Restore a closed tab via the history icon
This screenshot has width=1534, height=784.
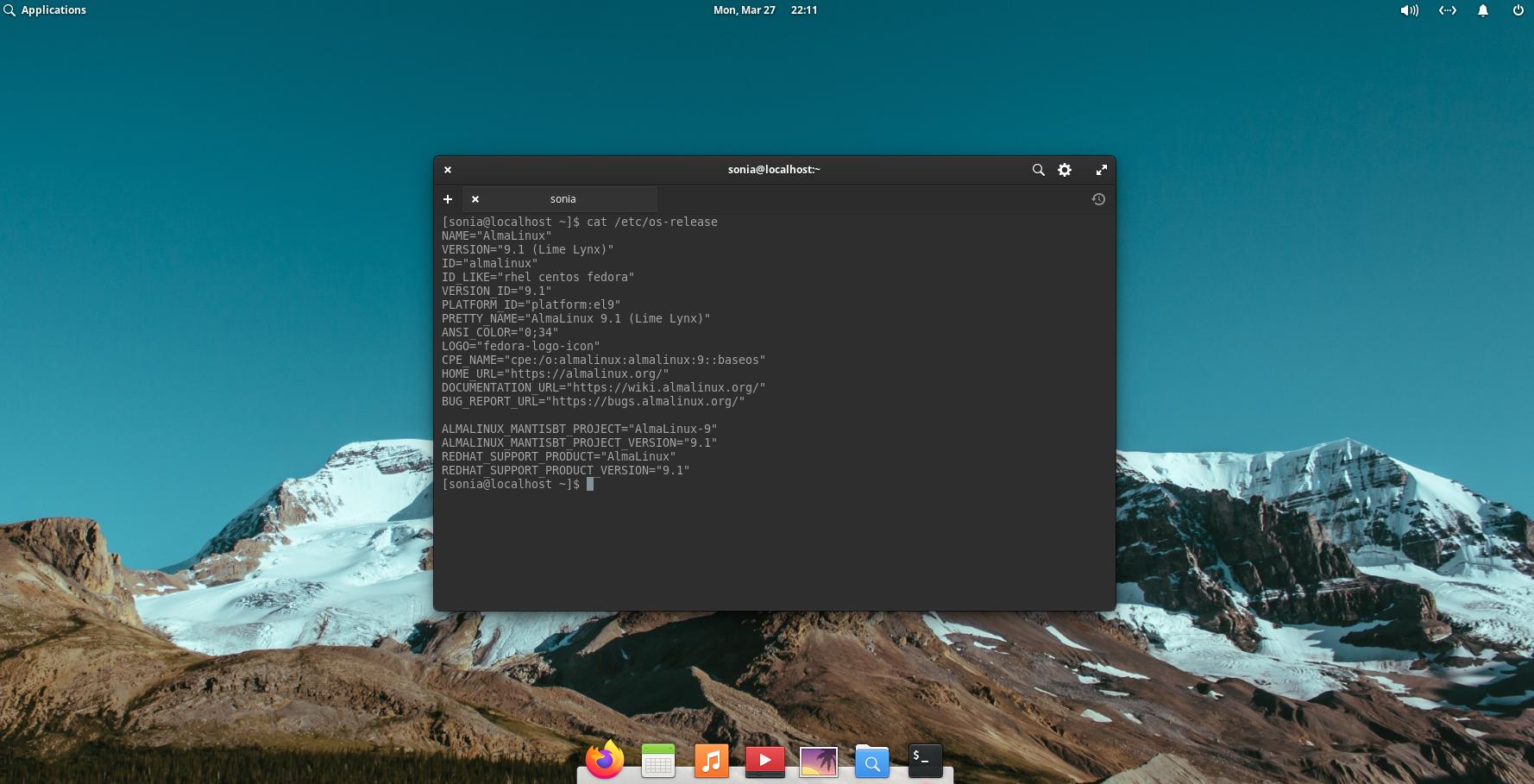[1098, 199]
